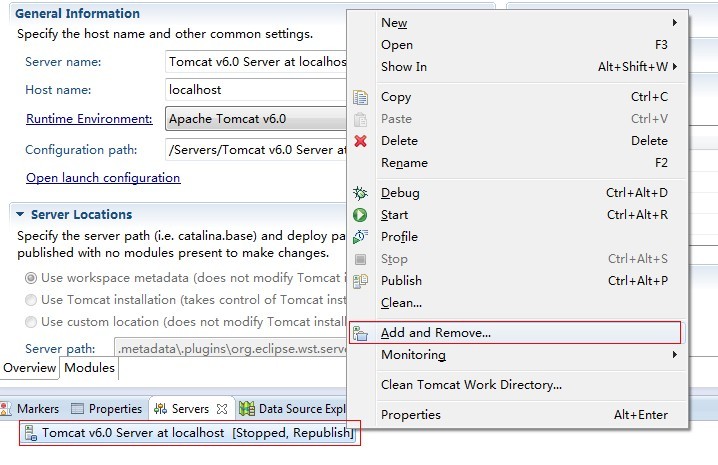Image resolution: width=718 pixels, height=465 pixels.
Task: Click the Data Source Explorer icon
Action: point(247,409)
